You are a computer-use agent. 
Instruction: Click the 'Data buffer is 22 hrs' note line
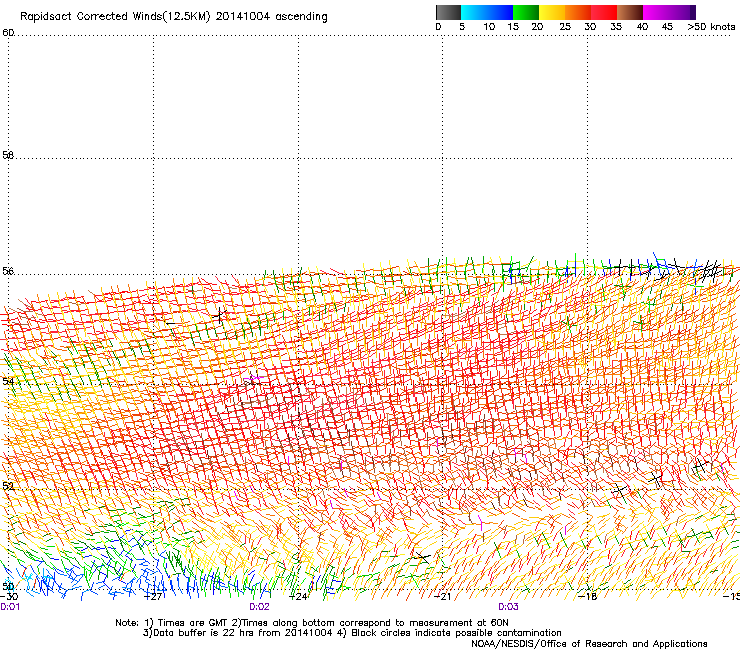click(352, 633)
